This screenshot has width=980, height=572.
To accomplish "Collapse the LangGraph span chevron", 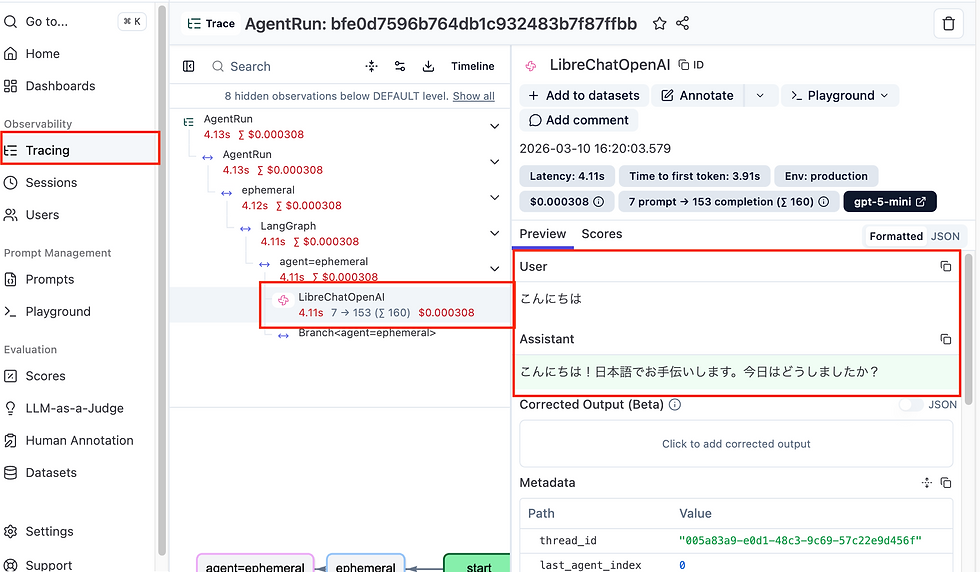I will pos(494,233).
